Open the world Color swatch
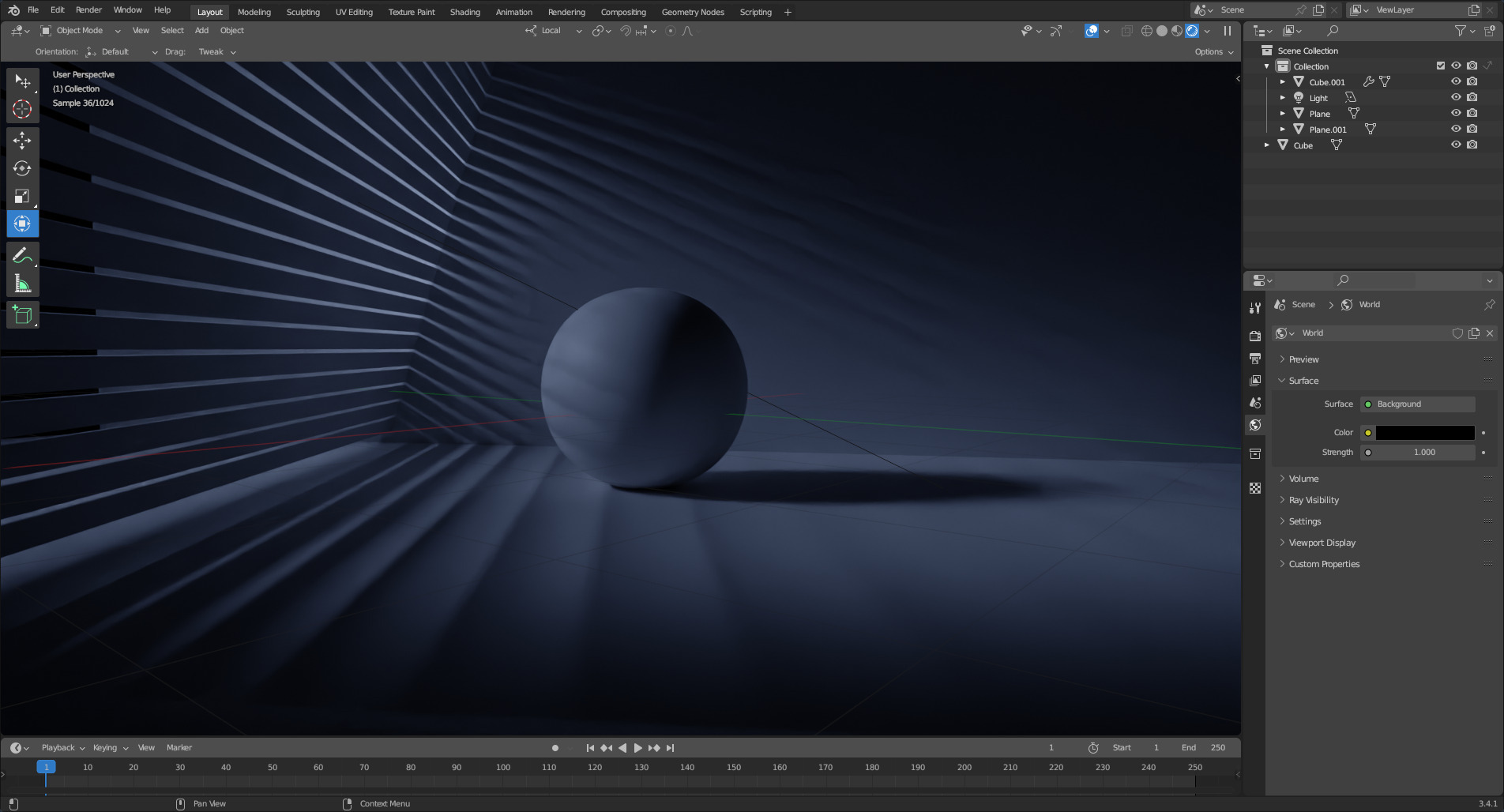This screenshot has height=812, width=1504. (x=1424, y=433)
